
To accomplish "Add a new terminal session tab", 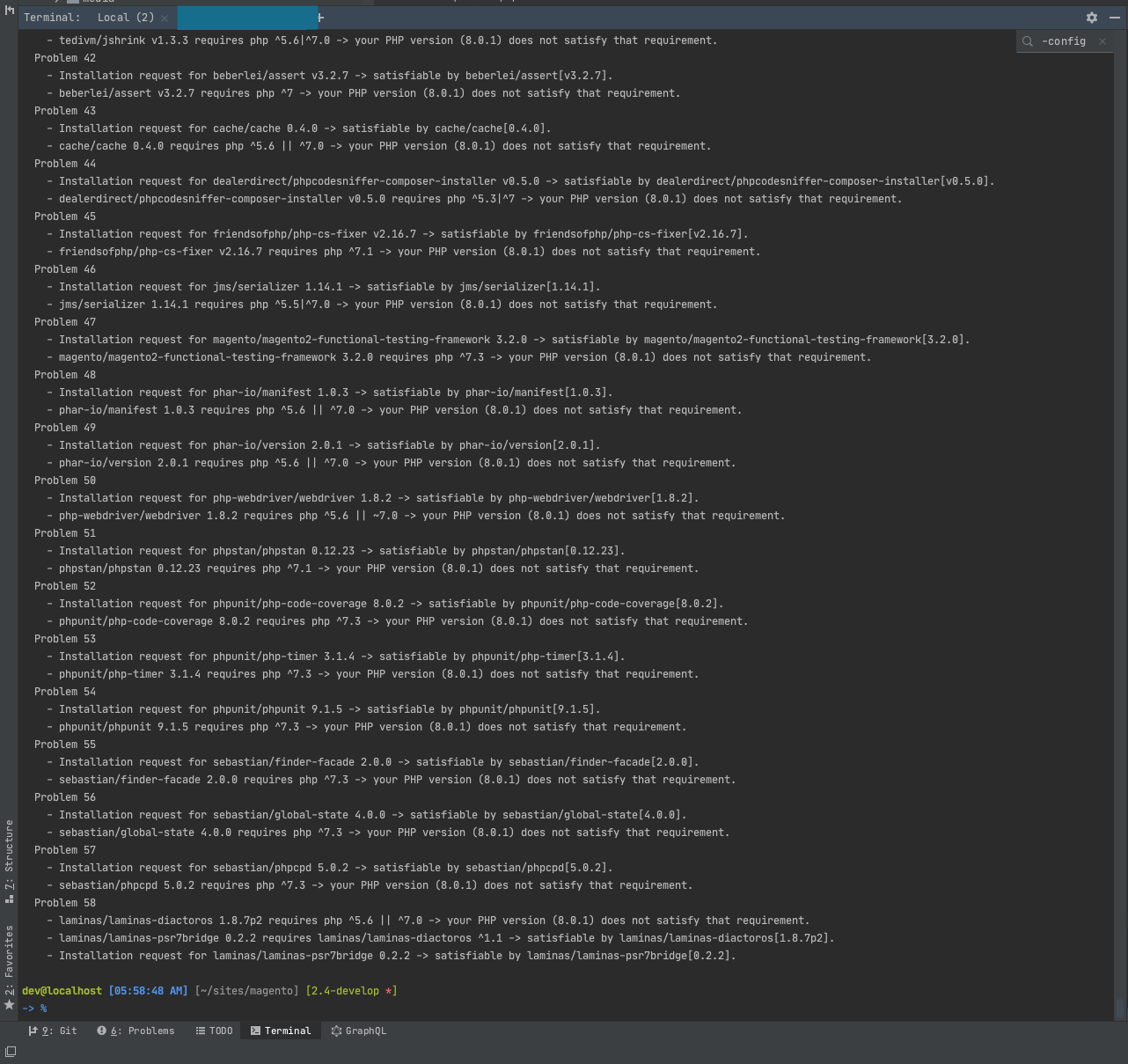I will pos(321,18).
